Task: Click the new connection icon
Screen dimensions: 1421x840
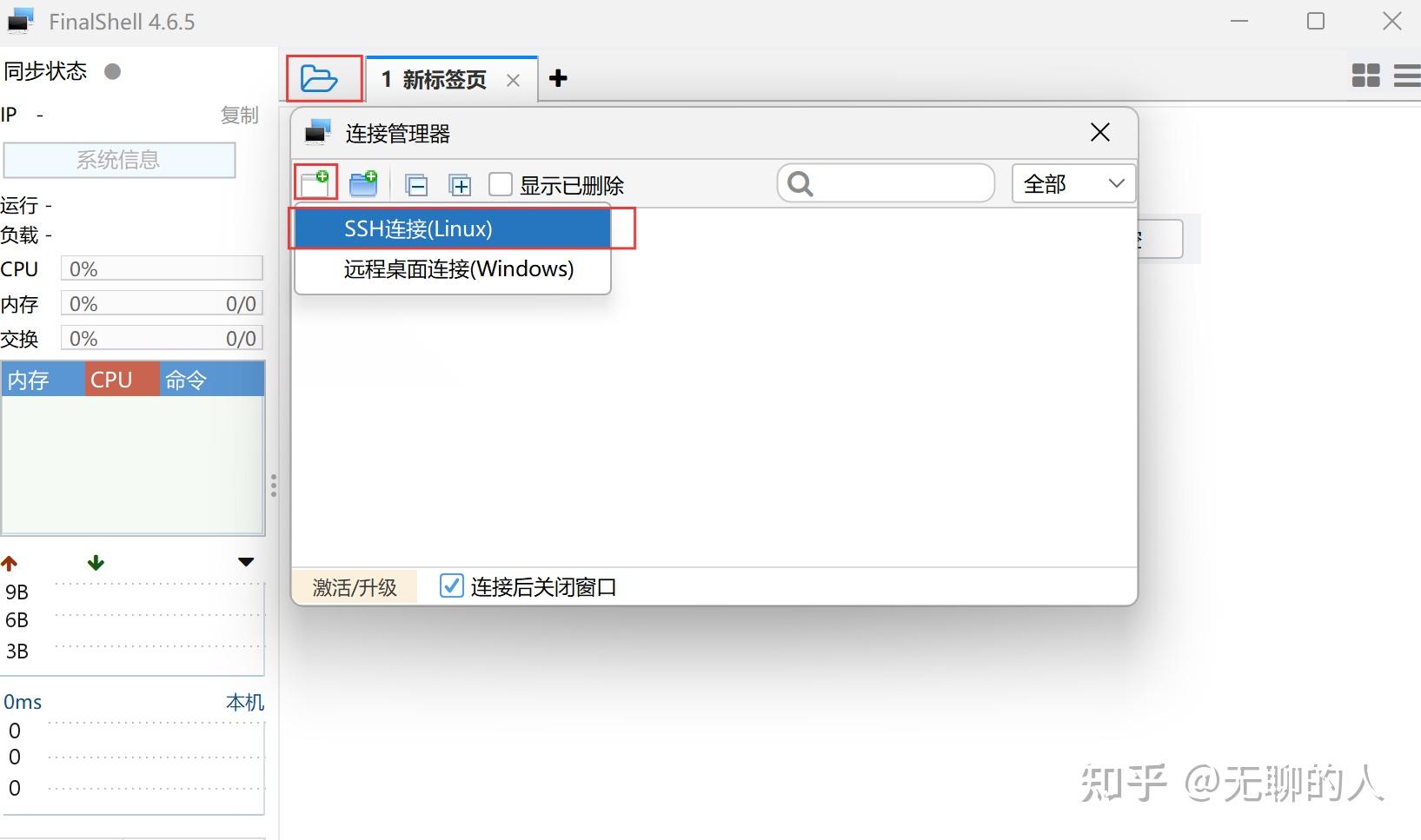Action: 315,183
